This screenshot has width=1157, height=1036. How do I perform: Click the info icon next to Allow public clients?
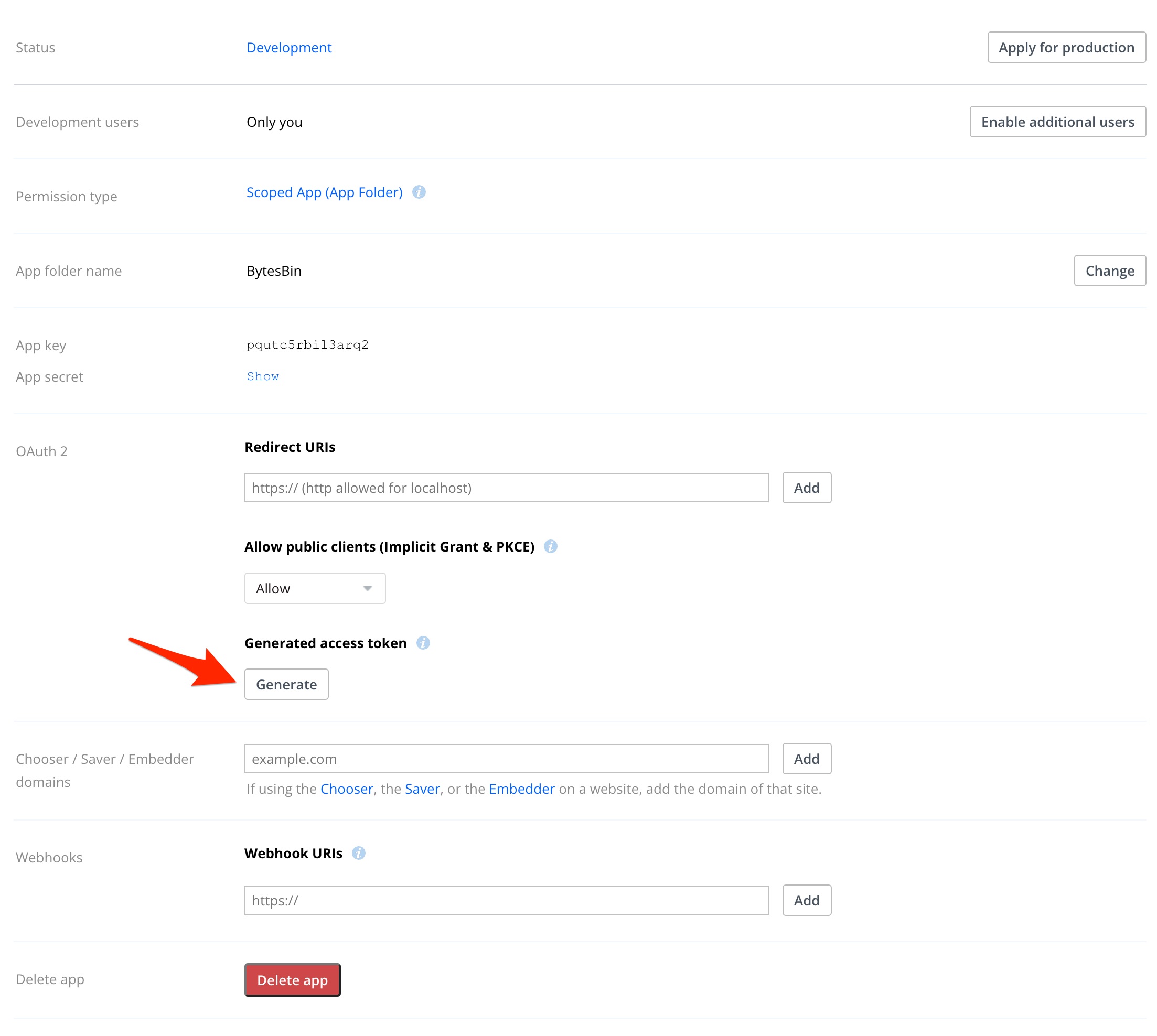click(x=551, y=546)
